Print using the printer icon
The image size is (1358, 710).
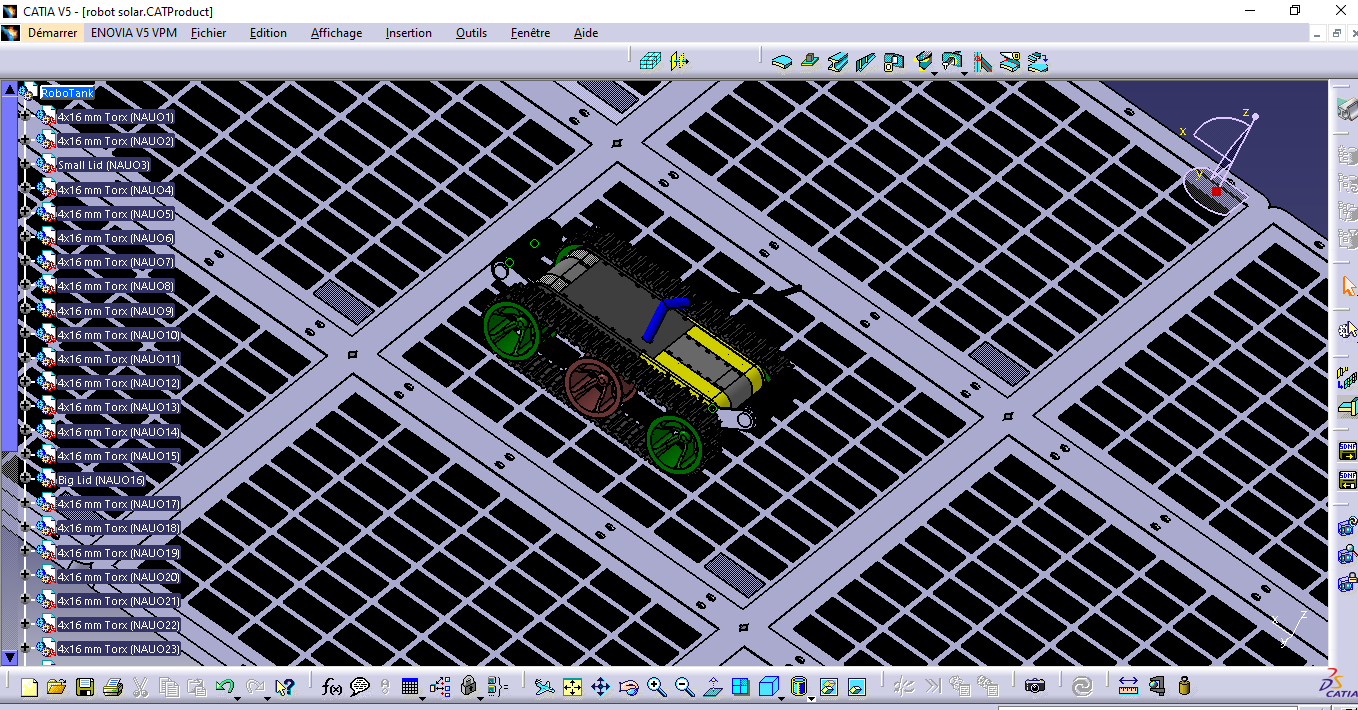point(113,687)
